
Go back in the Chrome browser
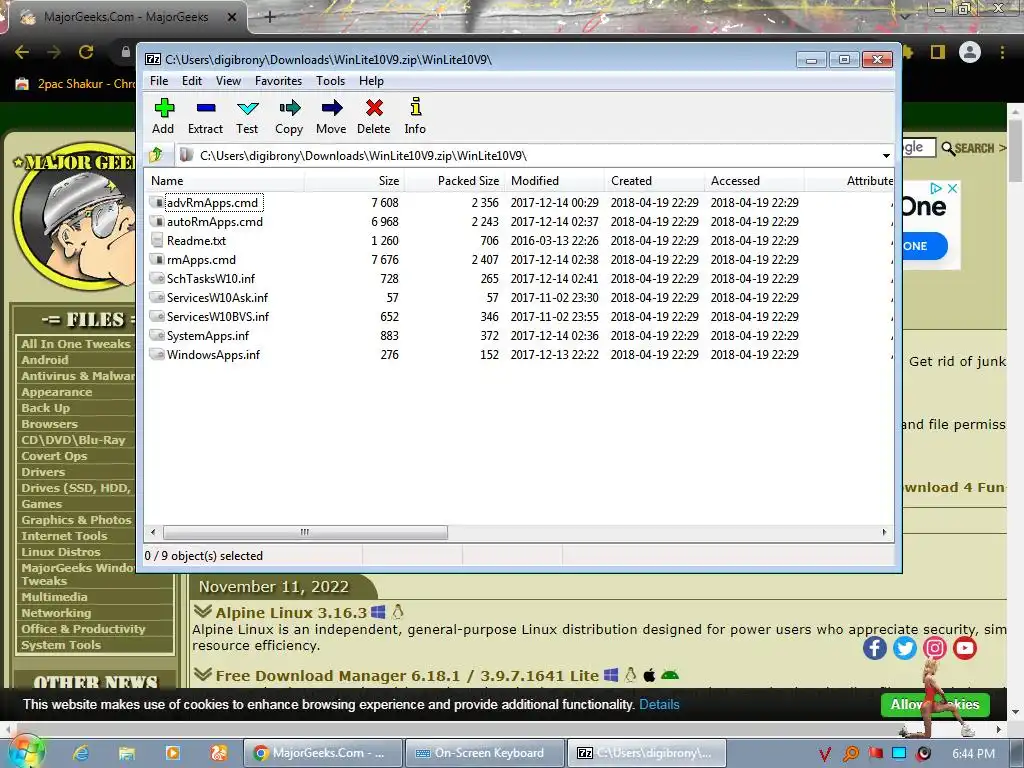22,52
